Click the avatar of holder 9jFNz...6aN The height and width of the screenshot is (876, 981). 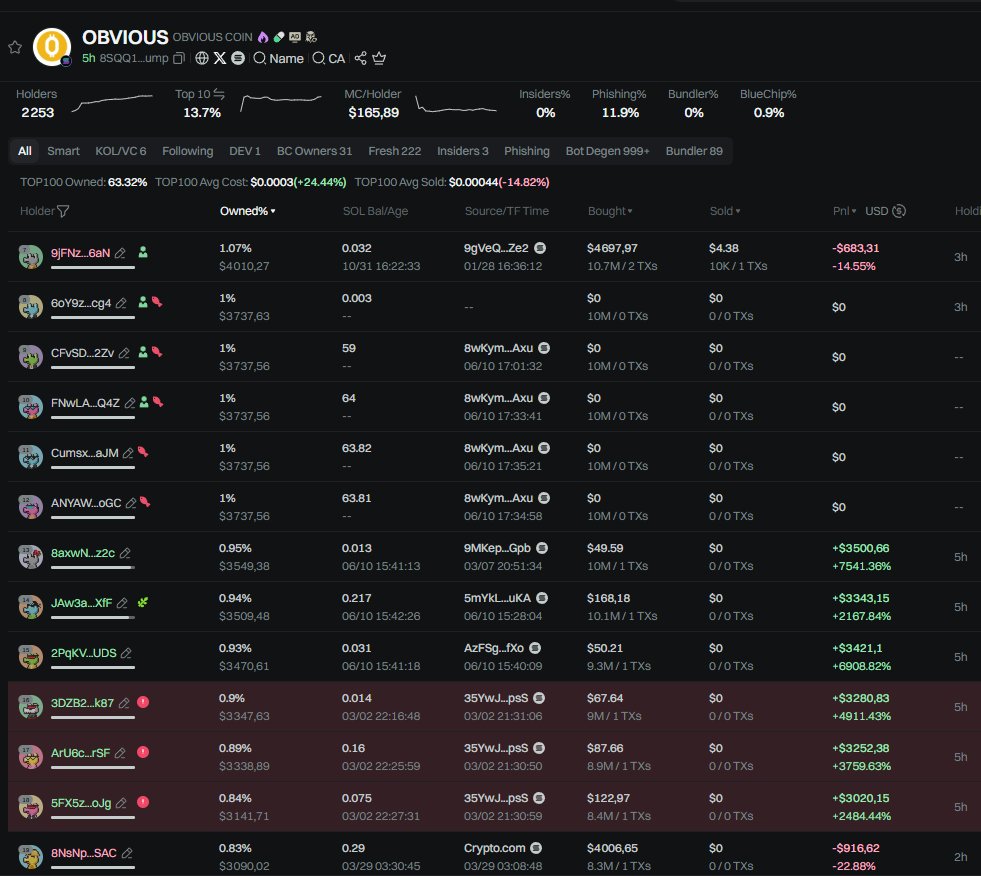30,257
